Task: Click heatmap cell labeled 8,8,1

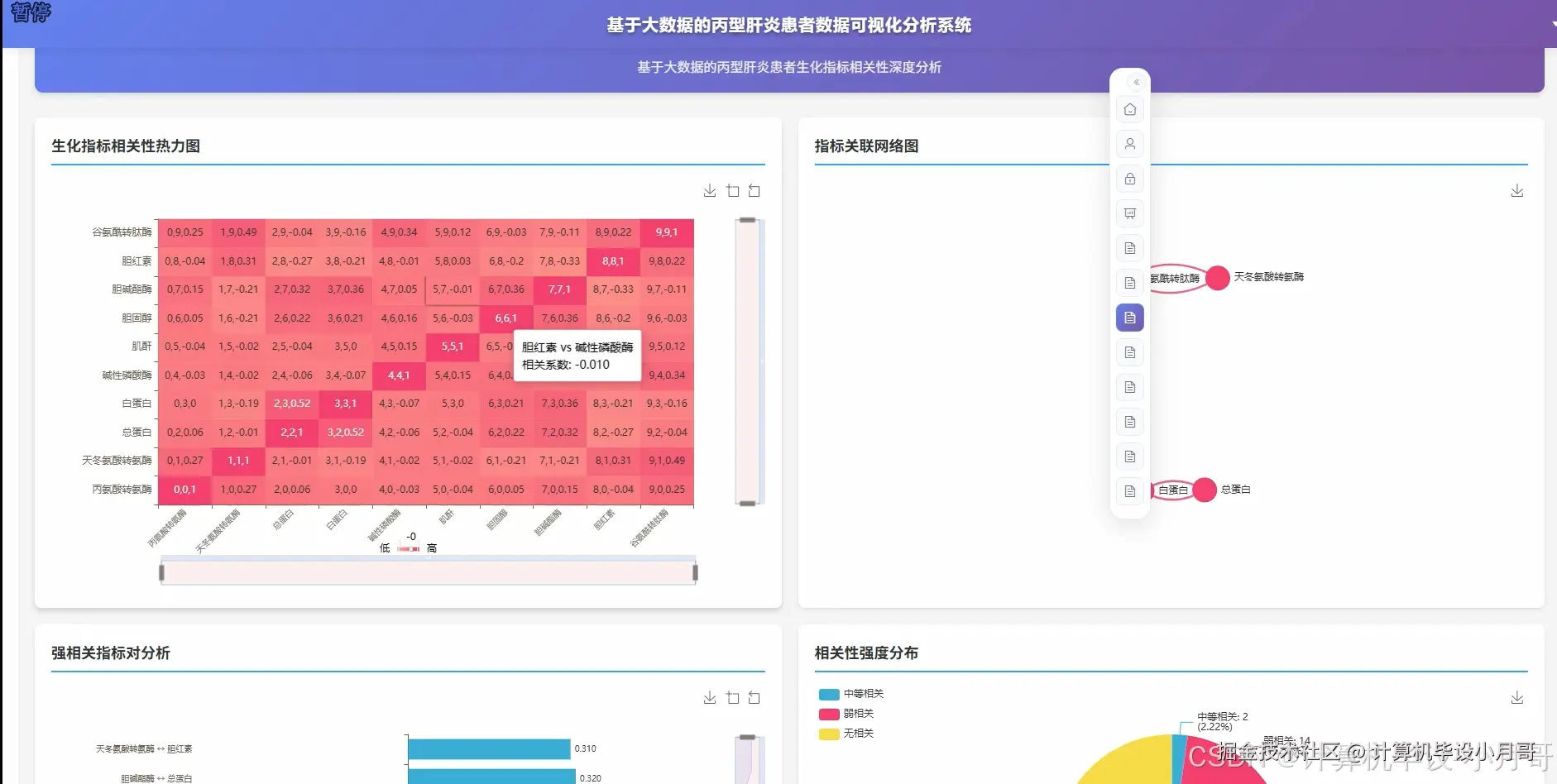Action: point(613,261)
